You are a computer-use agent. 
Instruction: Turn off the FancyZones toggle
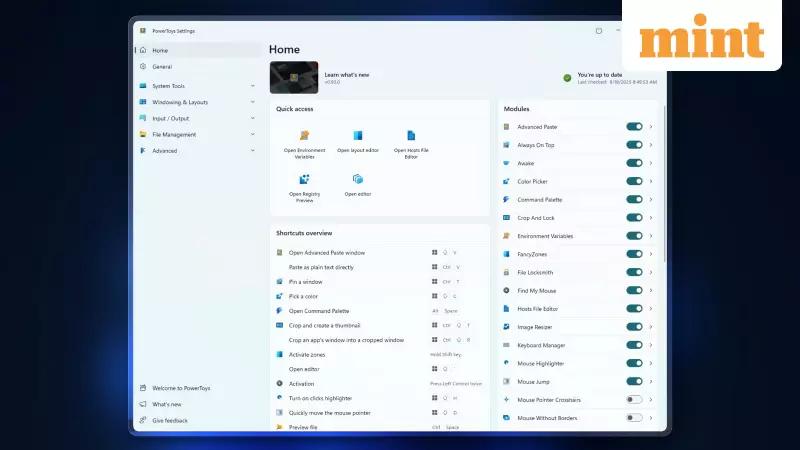[x=634, y=254]
